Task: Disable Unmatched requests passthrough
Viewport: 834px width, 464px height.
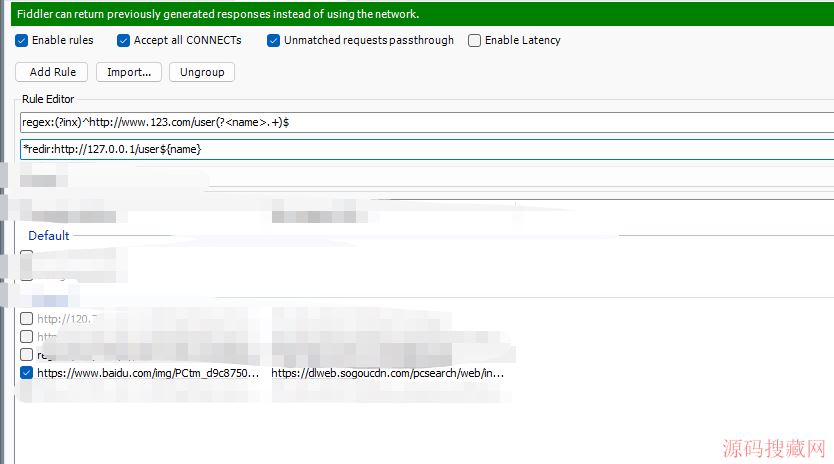Action: click(x=274, y=41)
